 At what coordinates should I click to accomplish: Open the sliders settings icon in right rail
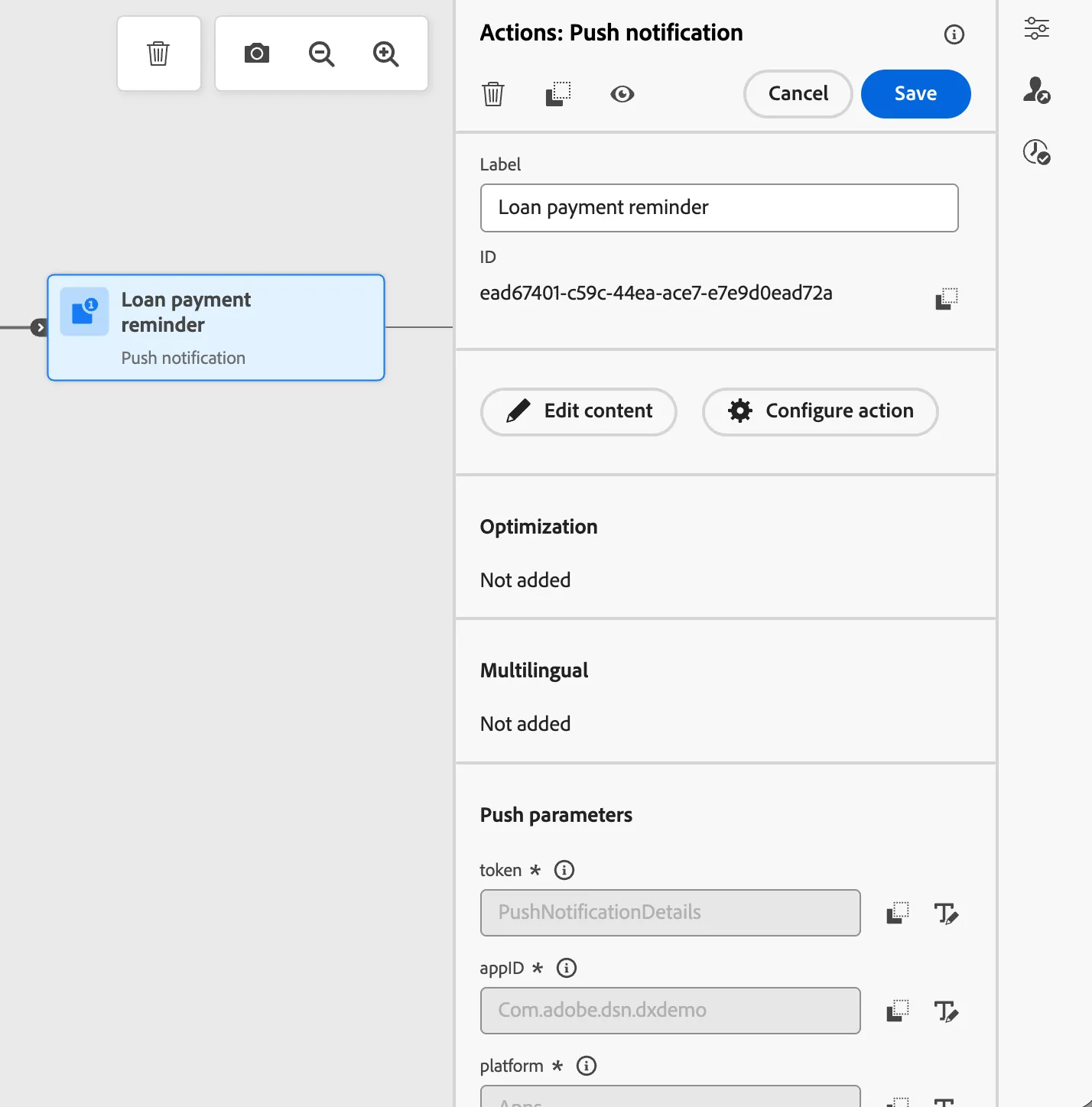1037,28
